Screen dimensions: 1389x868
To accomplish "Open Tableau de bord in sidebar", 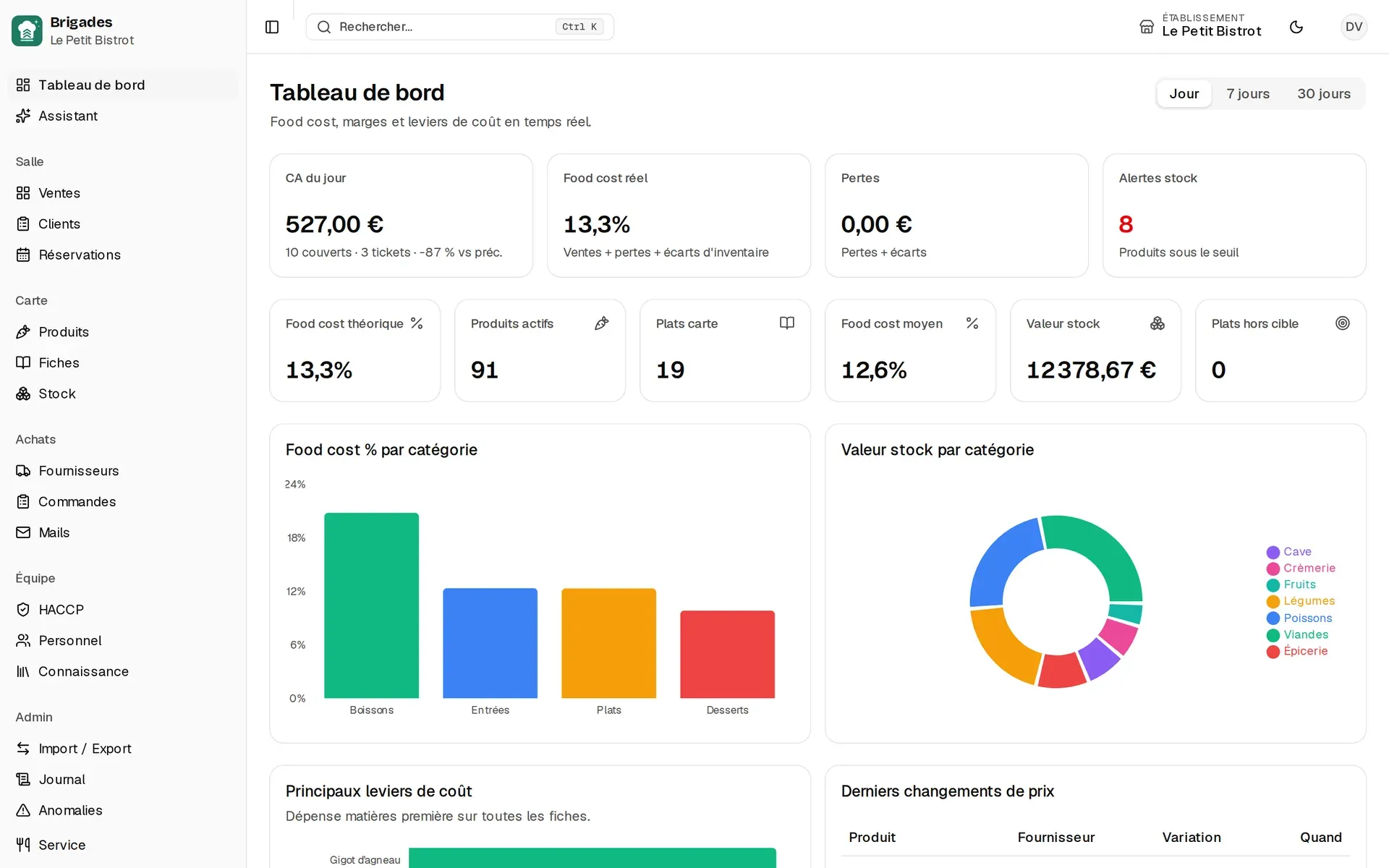I will tap(123, 85).
